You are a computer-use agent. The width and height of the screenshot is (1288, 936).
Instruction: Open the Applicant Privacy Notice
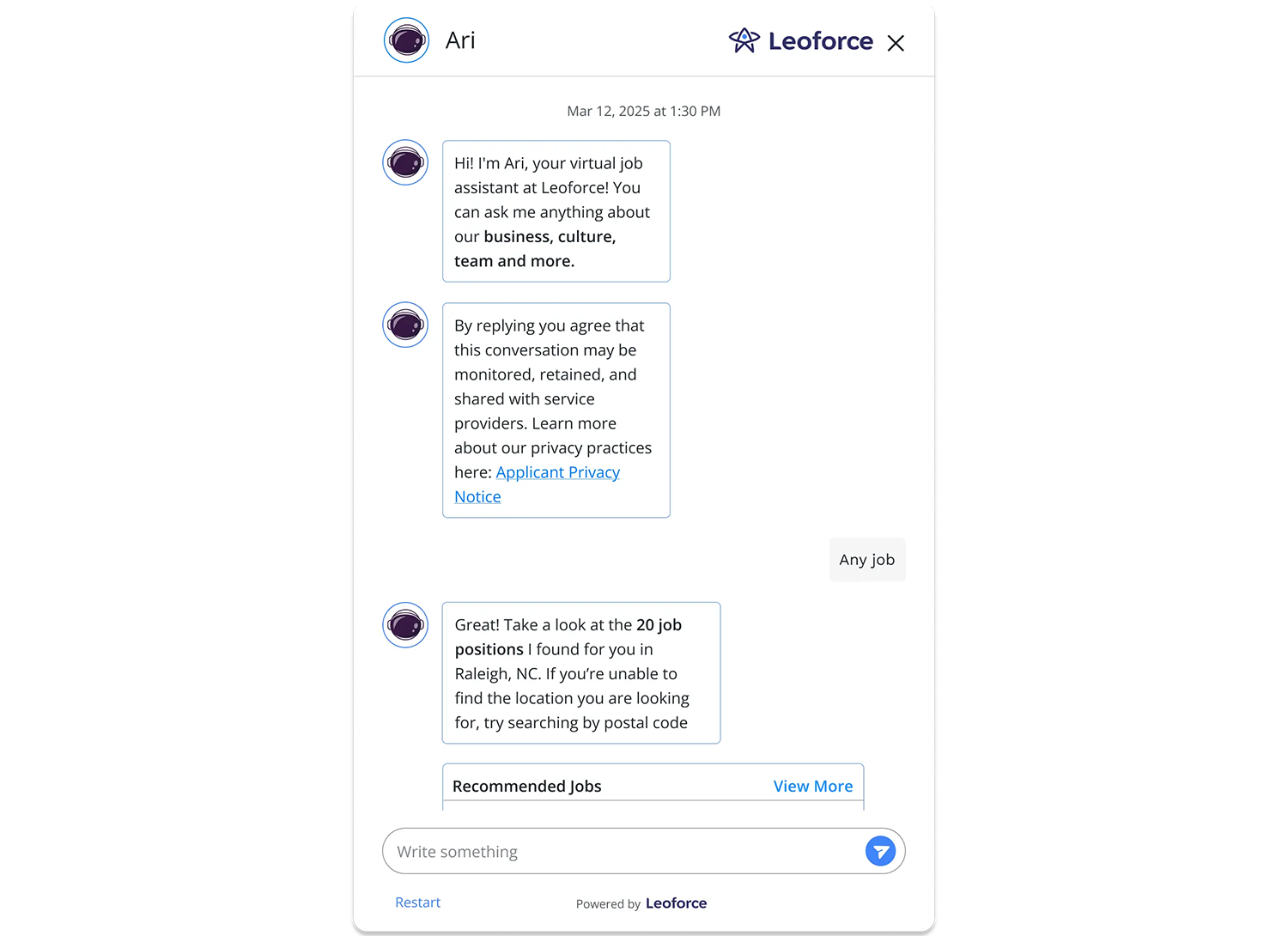557,471
